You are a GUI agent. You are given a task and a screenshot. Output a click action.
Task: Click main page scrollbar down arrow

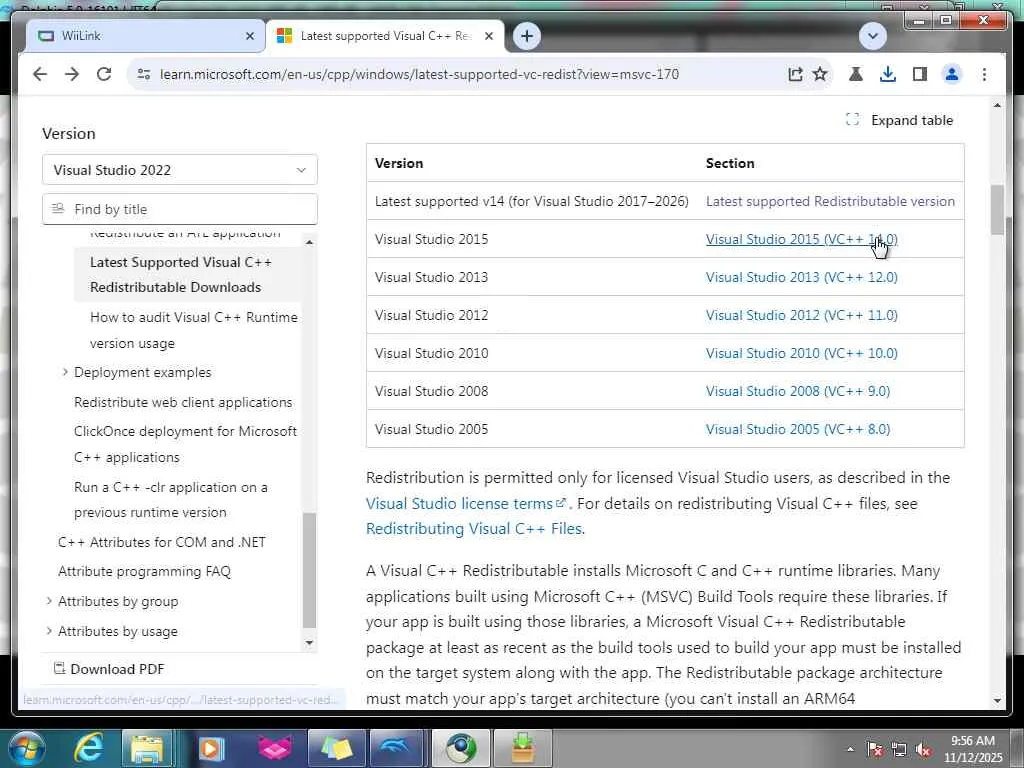tap(997, 701)
